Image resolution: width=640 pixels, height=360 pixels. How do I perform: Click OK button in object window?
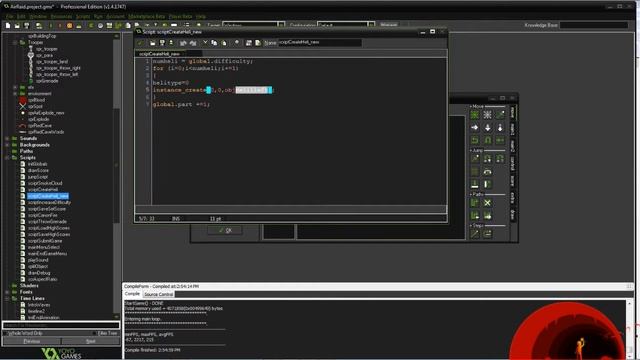225,231
